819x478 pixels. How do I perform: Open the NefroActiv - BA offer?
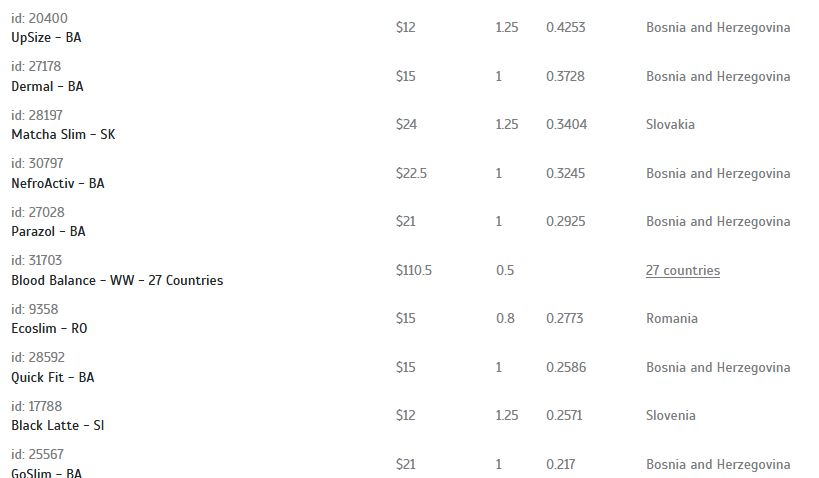[x=57, y=183]
